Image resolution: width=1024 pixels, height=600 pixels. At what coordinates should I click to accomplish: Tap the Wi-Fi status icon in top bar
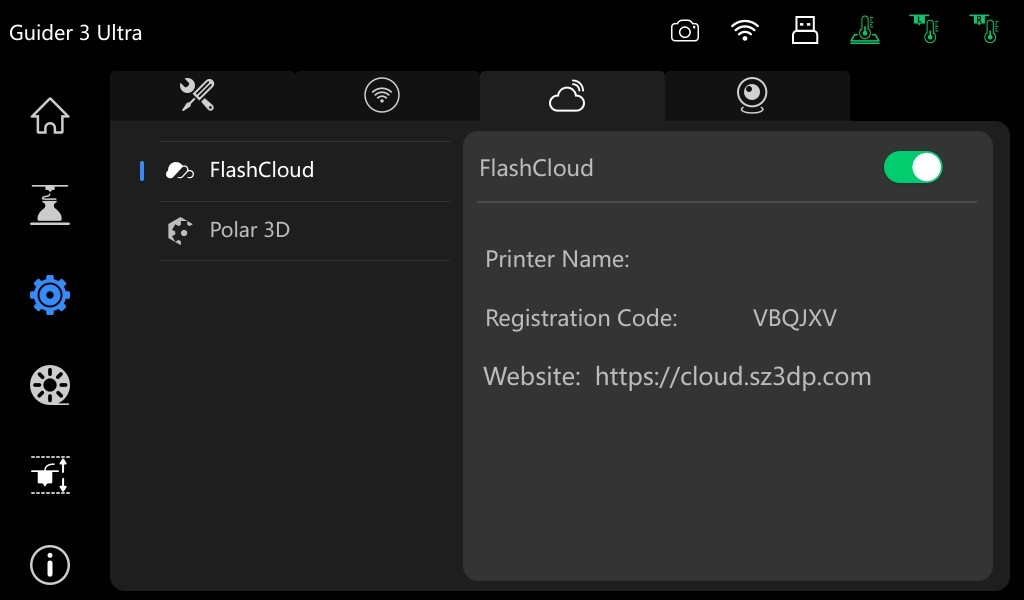[x=744, y=30]
